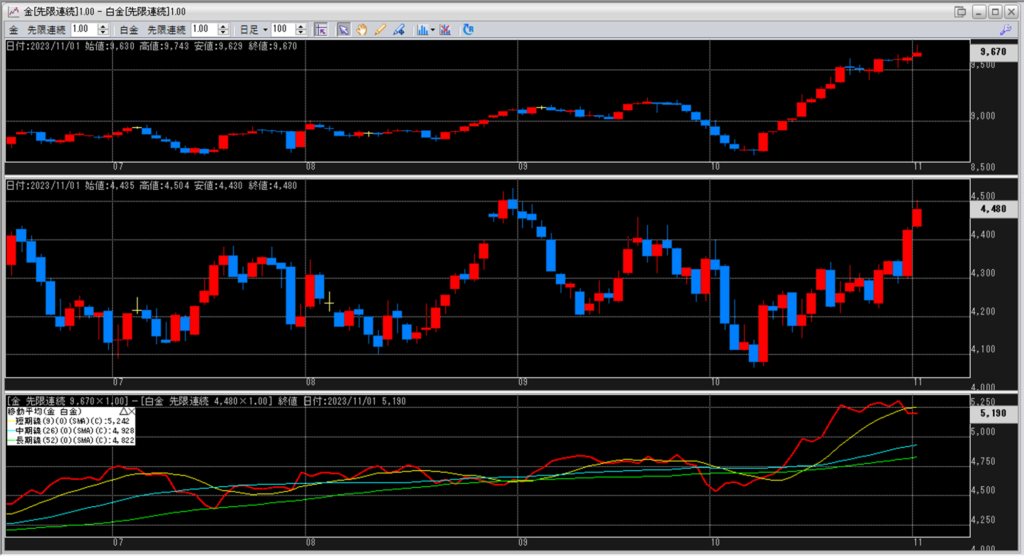1024x556 pixels.
Task: Select the pencil drawing tool
Action: coord(380,30)
